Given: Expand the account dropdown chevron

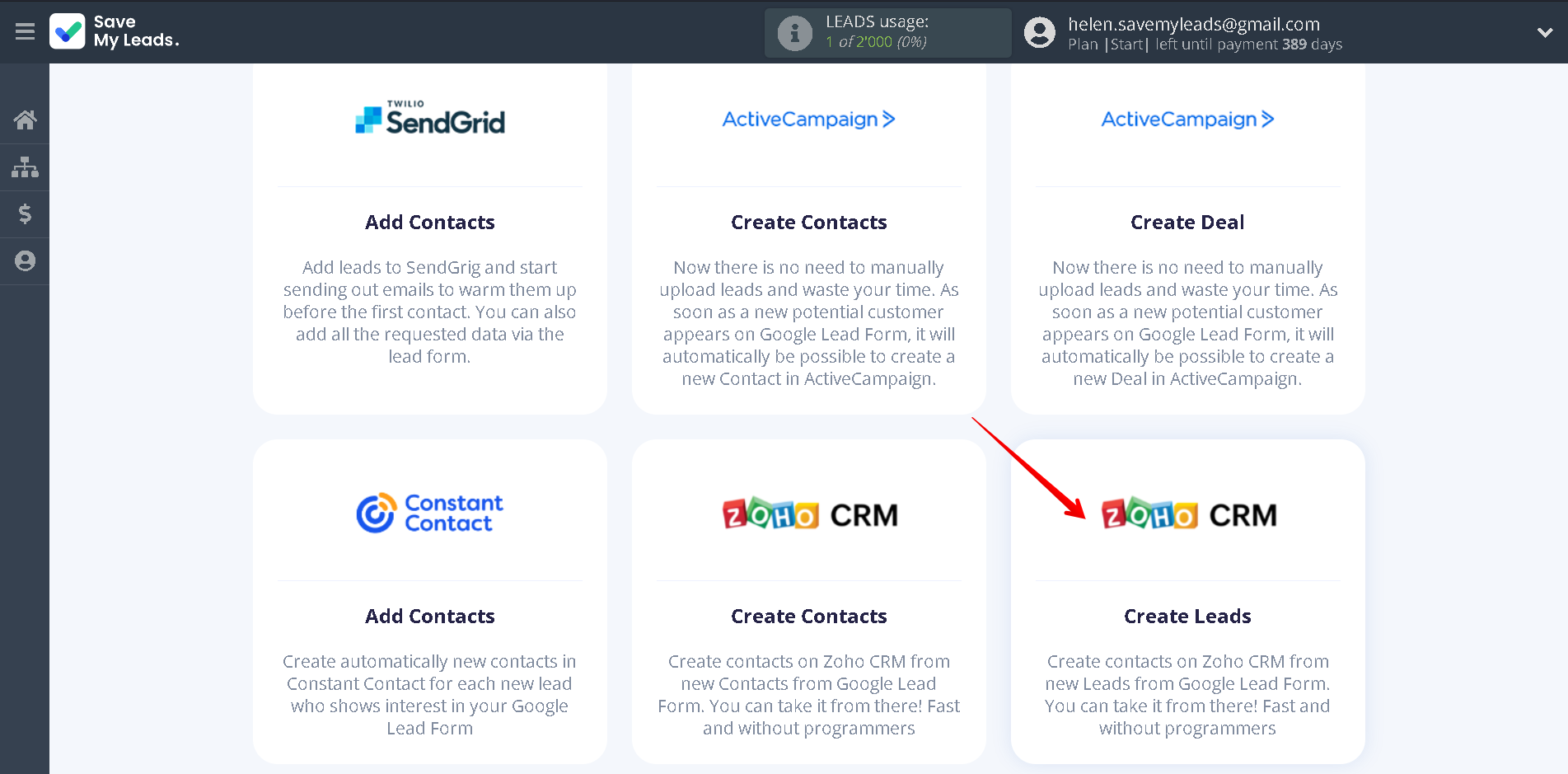Looking at the screenshot, I should coord(1545,33).
